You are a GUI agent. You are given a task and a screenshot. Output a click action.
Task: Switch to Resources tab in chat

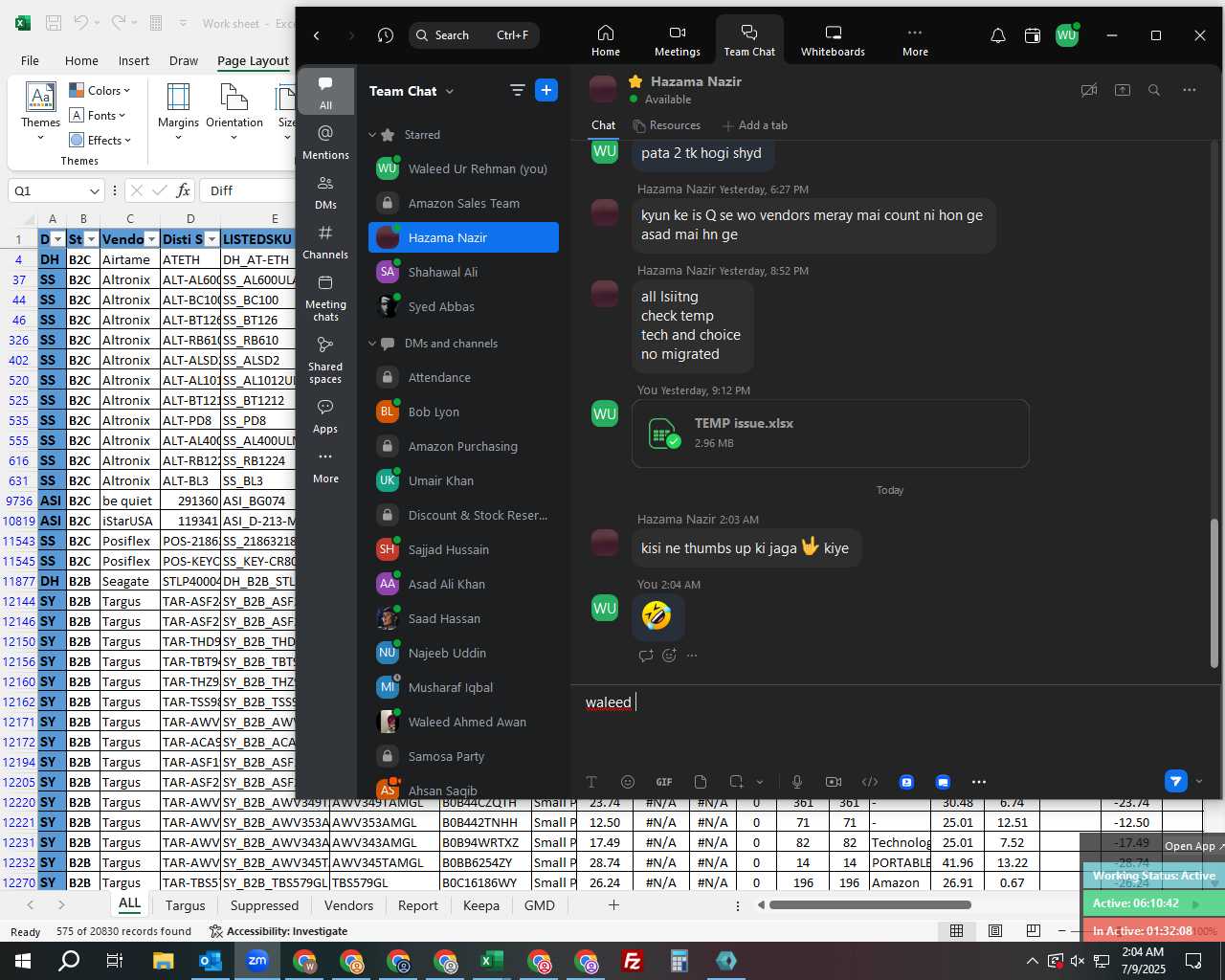[666, 125]
